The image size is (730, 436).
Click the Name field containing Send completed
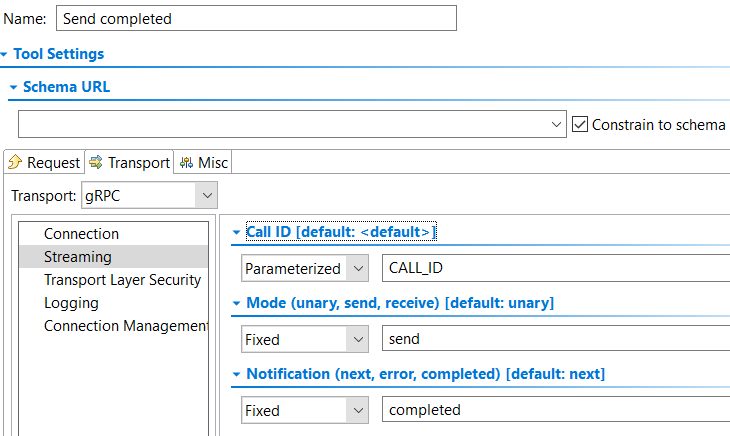click(x=256, y=19)
